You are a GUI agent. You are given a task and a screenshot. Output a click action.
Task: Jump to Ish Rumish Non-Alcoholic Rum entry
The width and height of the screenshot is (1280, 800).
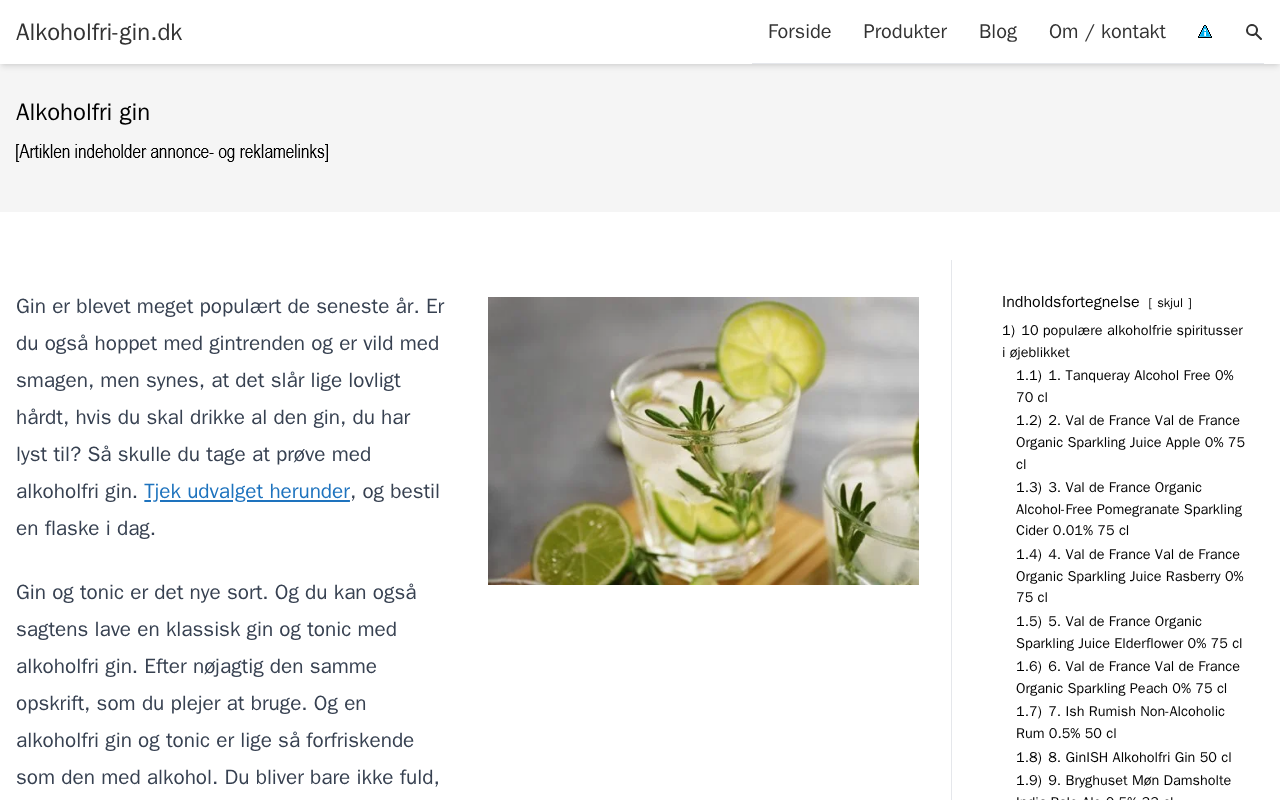(1120, 722)
